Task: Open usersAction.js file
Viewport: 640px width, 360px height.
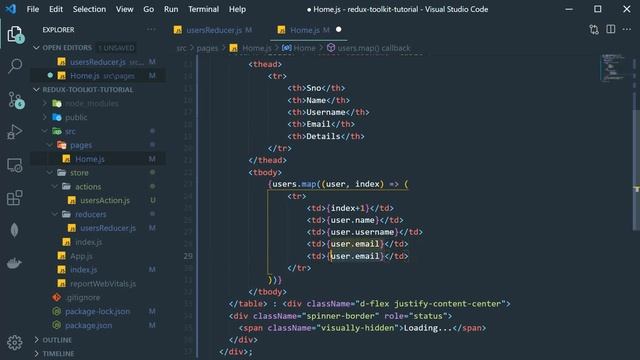Action: click(x=98, y=200)
